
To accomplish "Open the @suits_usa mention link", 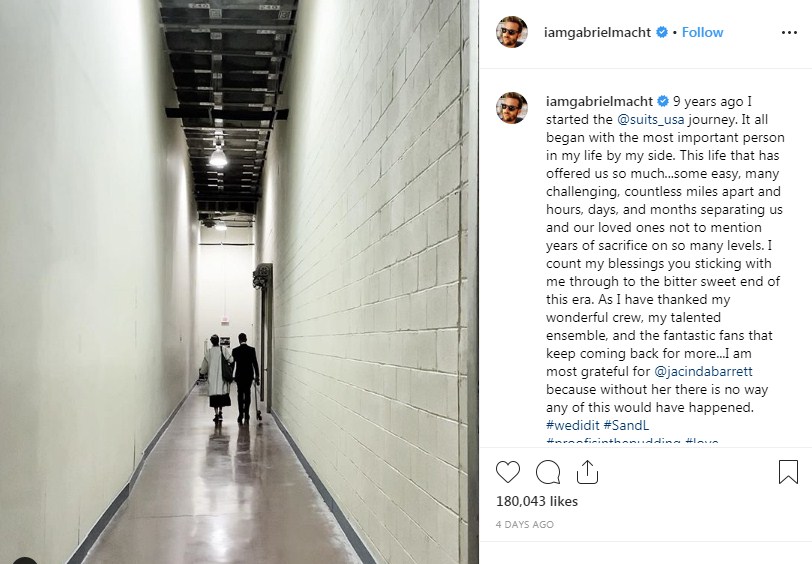I will point(650,120).
